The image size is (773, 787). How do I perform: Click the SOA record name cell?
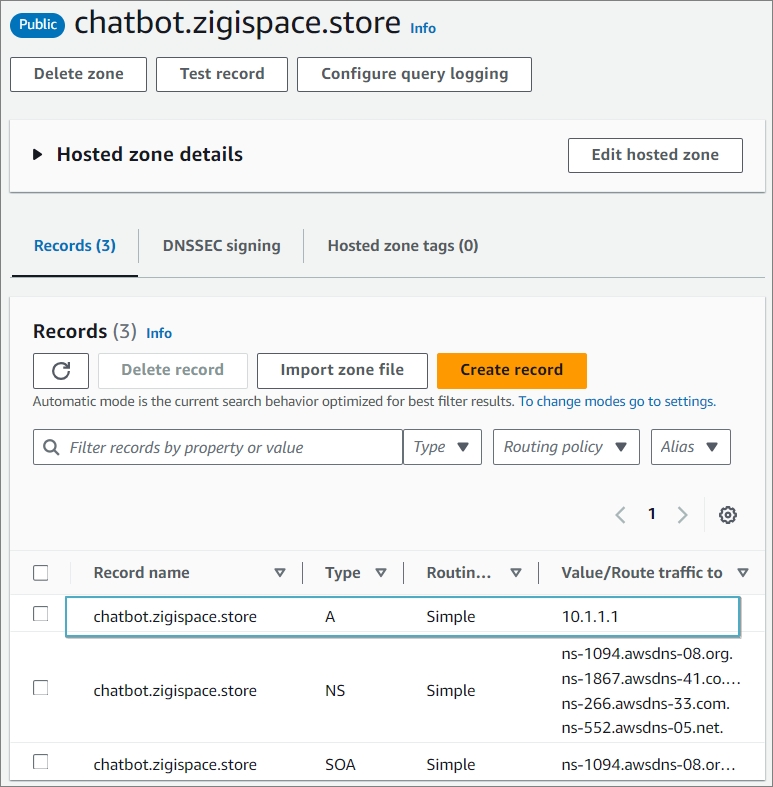175,764
